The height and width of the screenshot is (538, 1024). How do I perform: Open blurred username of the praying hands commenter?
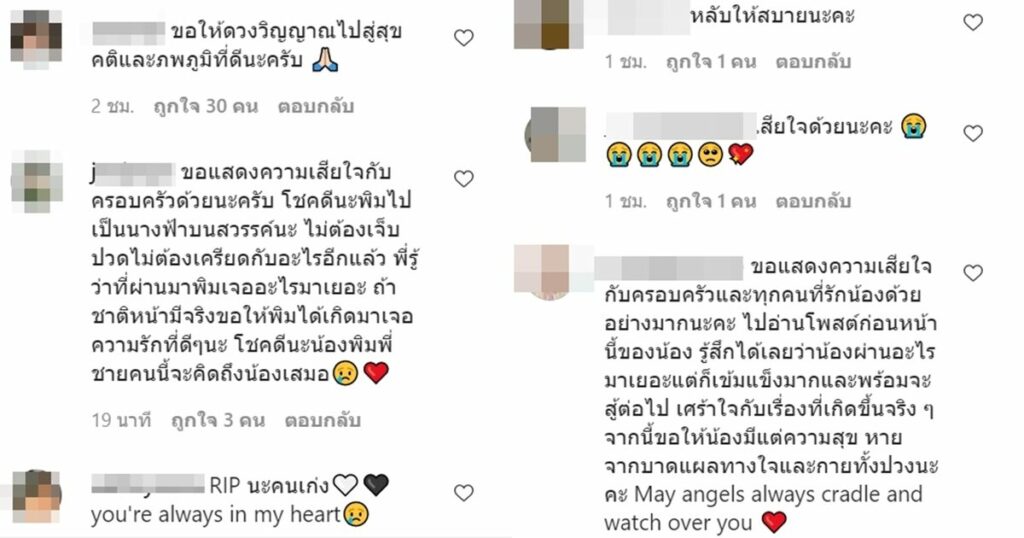click(129, 32)
